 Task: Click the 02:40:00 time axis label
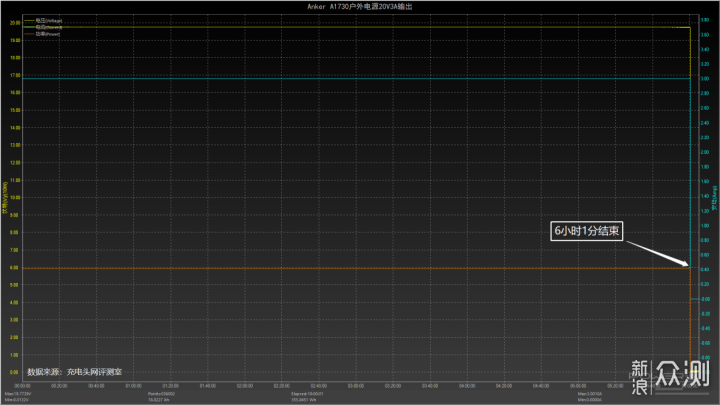click(x=319, y=386)
